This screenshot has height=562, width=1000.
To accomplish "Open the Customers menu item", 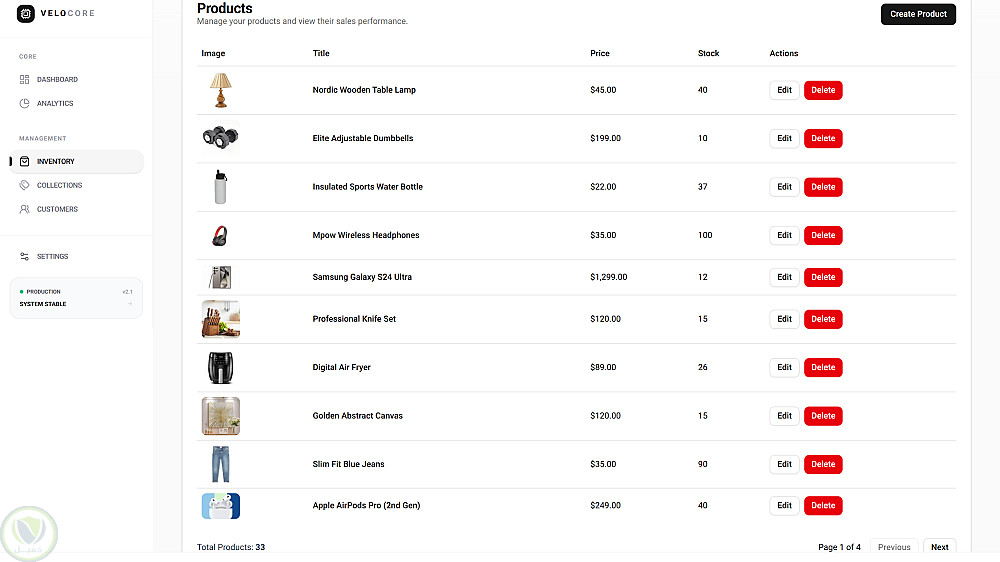I will point(57,209).
